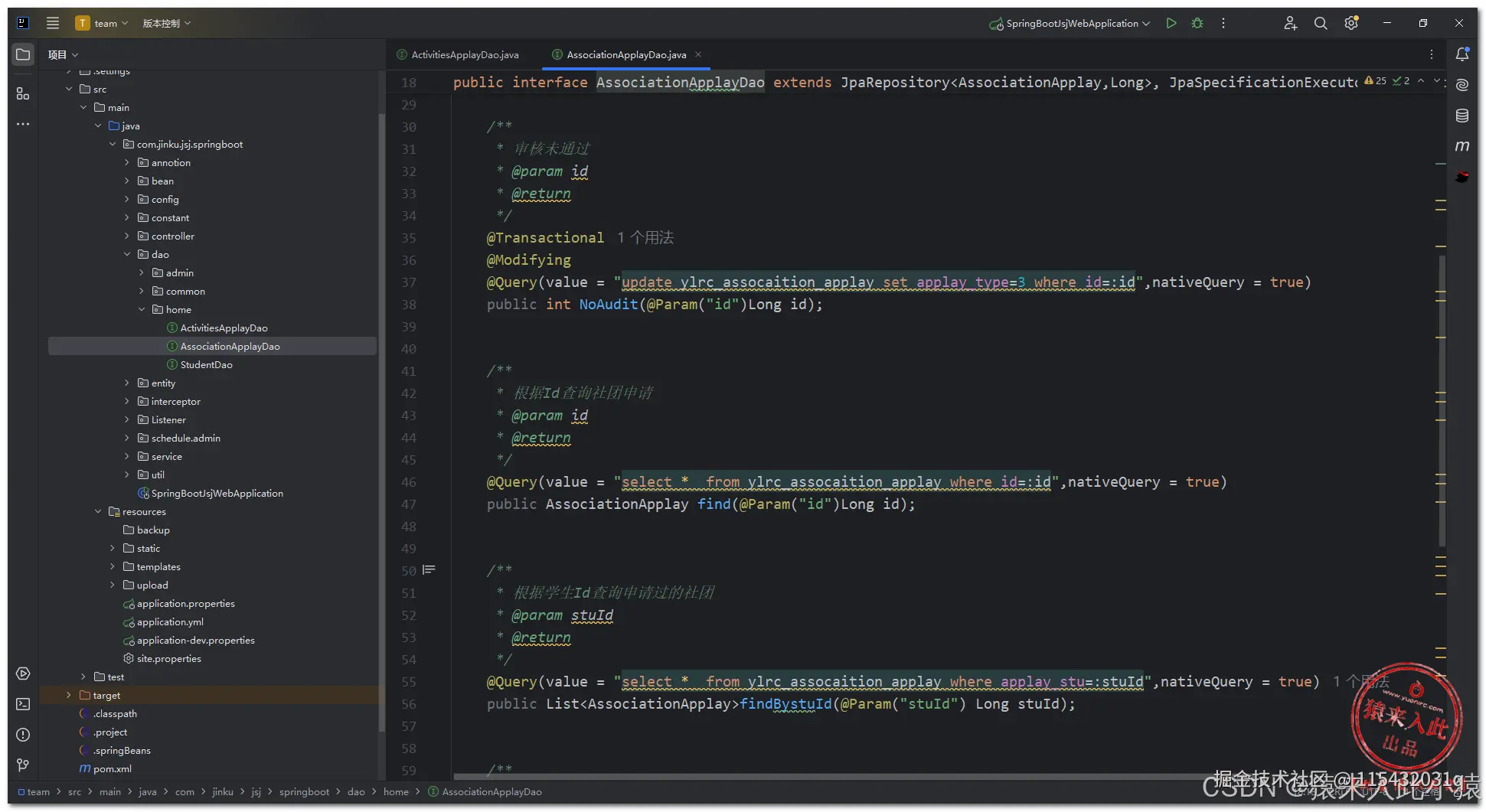Open the Terminal tool window
This screenshot has height=812, width=1486.
coord(23,704)
